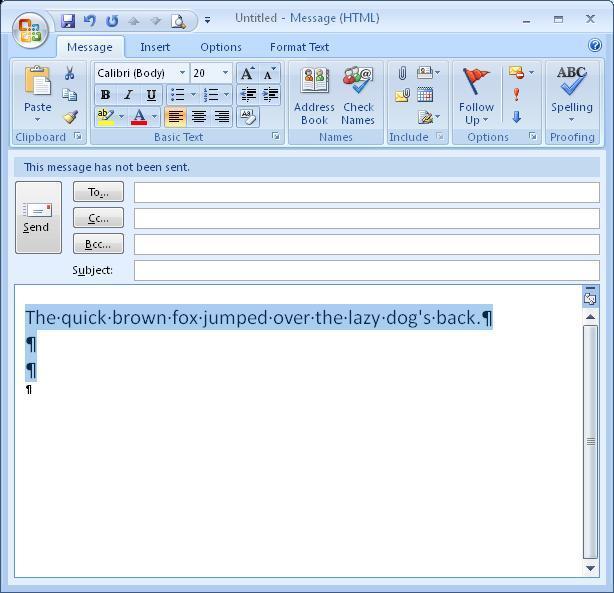Expand the Paste options arrow
The image size is (614, 593).
pyautogui.click(x=38, y=119)
